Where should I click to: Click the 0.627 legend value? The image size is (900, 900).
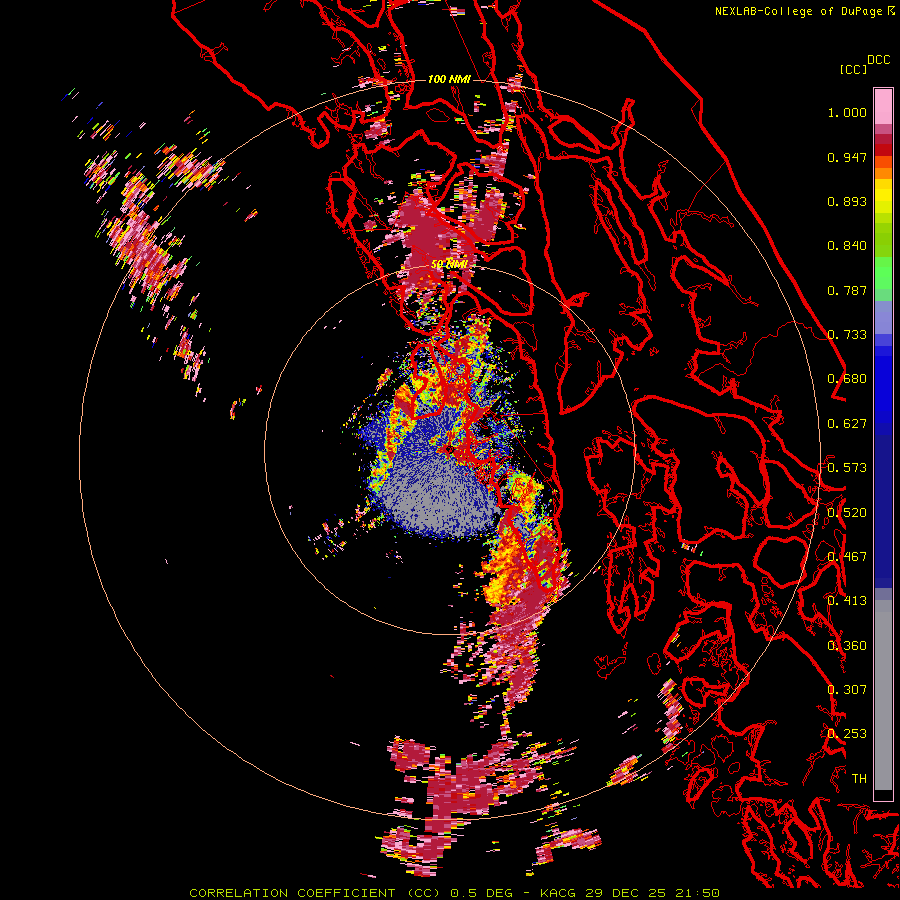847,424
